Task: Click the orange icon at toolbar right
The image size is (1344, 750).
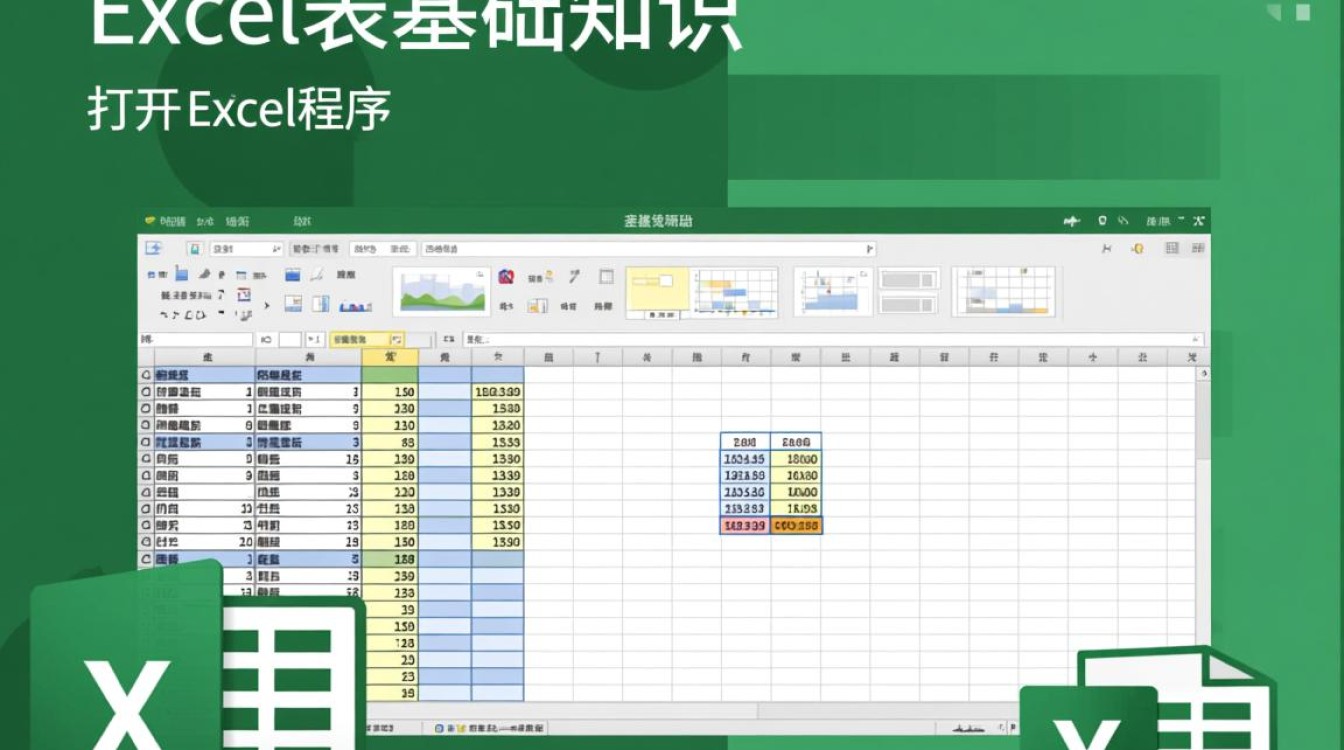Action: point(1137,248)
